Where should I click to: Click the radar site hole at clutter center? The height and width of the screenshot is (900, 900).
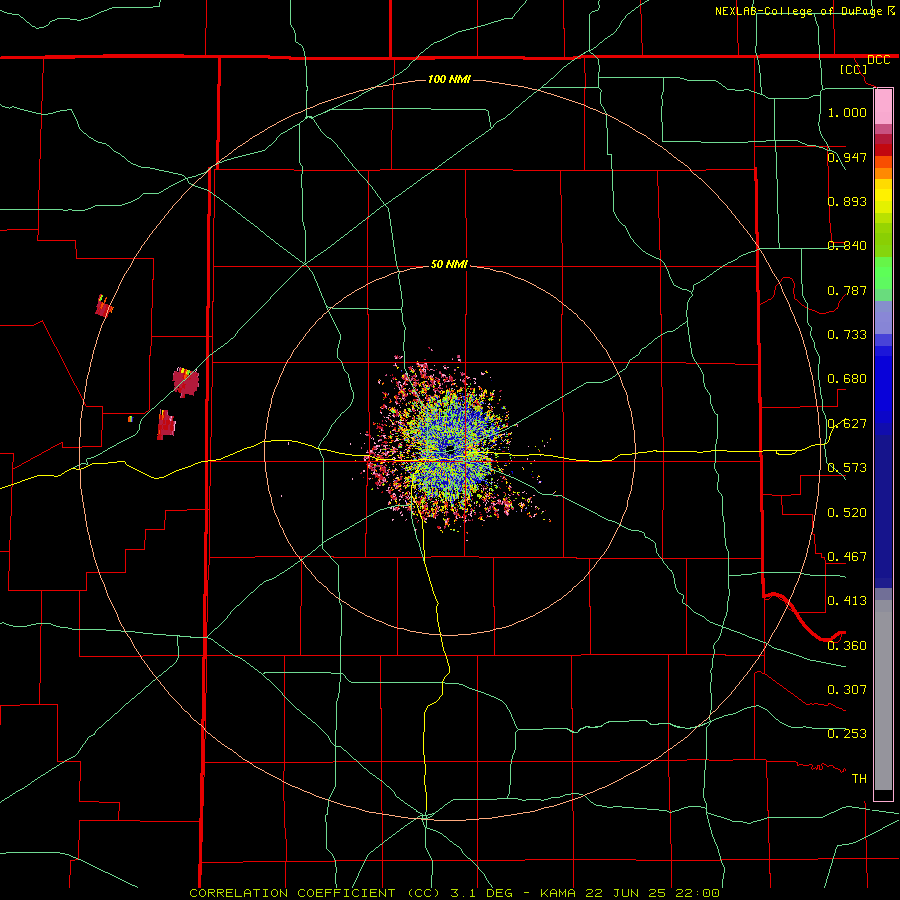click(450, 449)
